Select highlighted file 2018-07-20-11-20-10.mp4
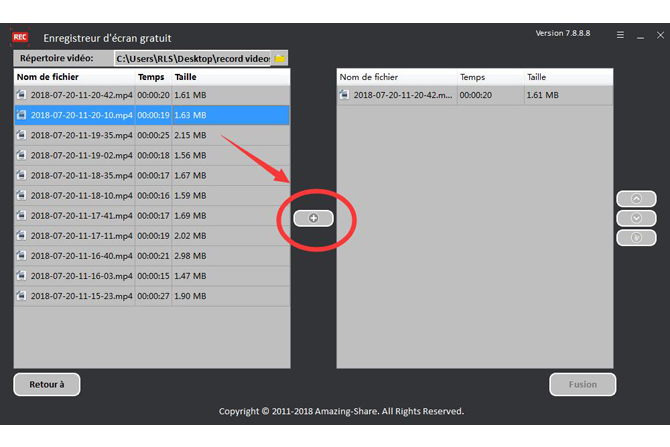 tap(80, 115)
